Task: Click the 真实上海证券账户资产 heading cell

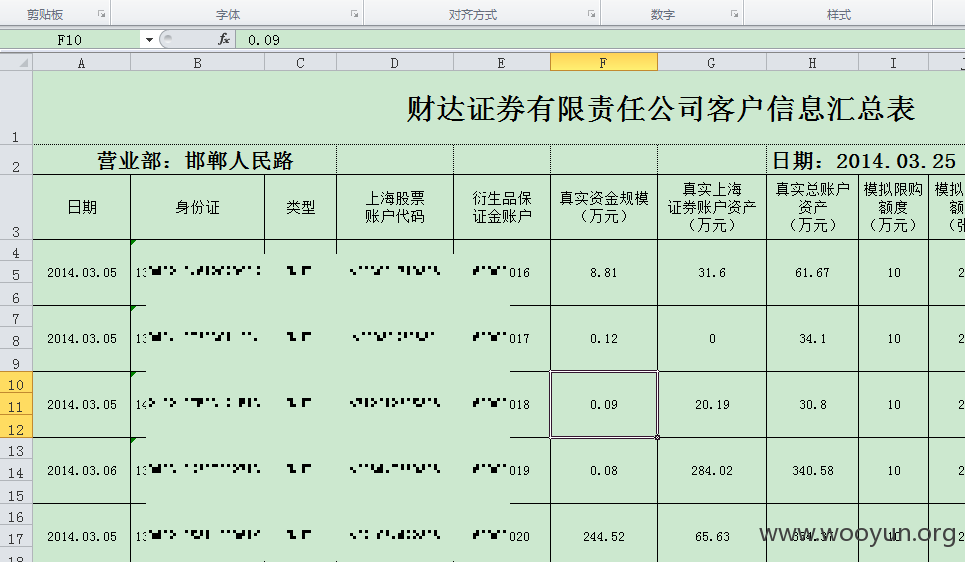Action: click(x=712, y=207)
